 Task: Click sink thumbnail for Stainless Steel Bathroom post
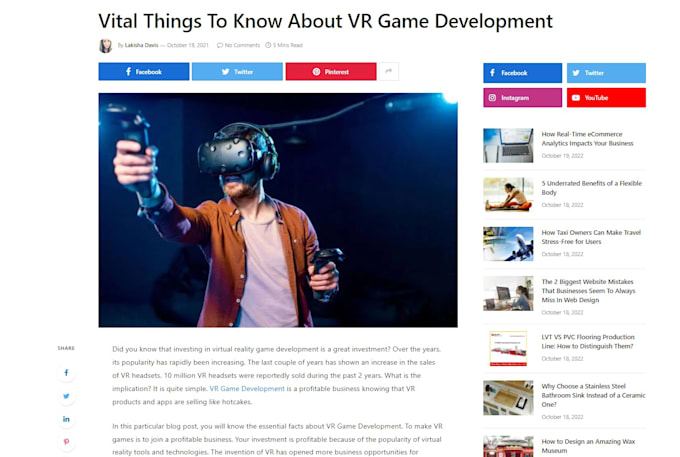point(508,398)
